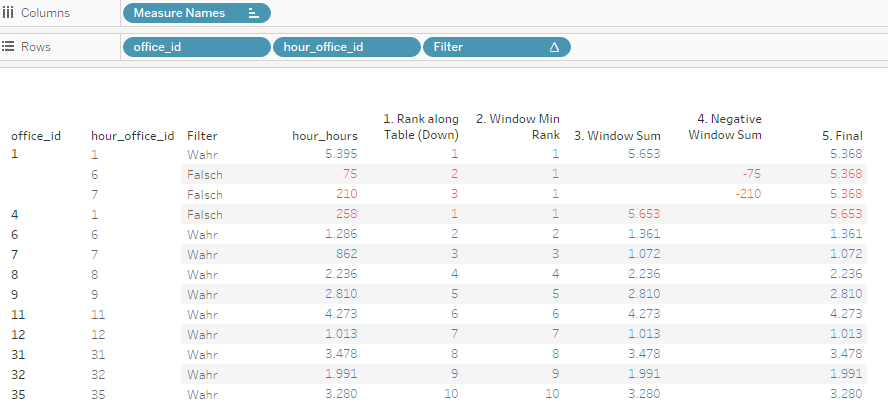The height and width of the screenshot is (415, 888).
Task: Click sort icon on Measure Names pill
Action: 253,13
